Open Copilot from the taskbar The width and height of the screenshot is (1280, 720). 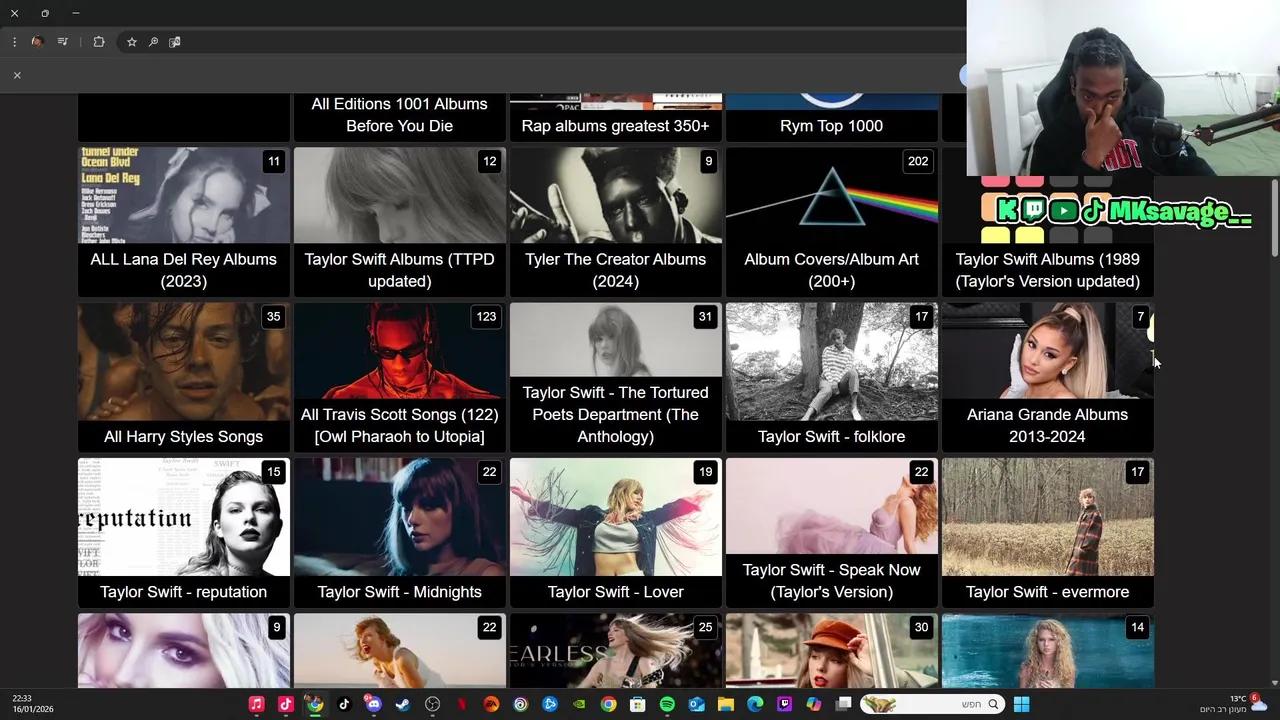click(x=814, y=704)
